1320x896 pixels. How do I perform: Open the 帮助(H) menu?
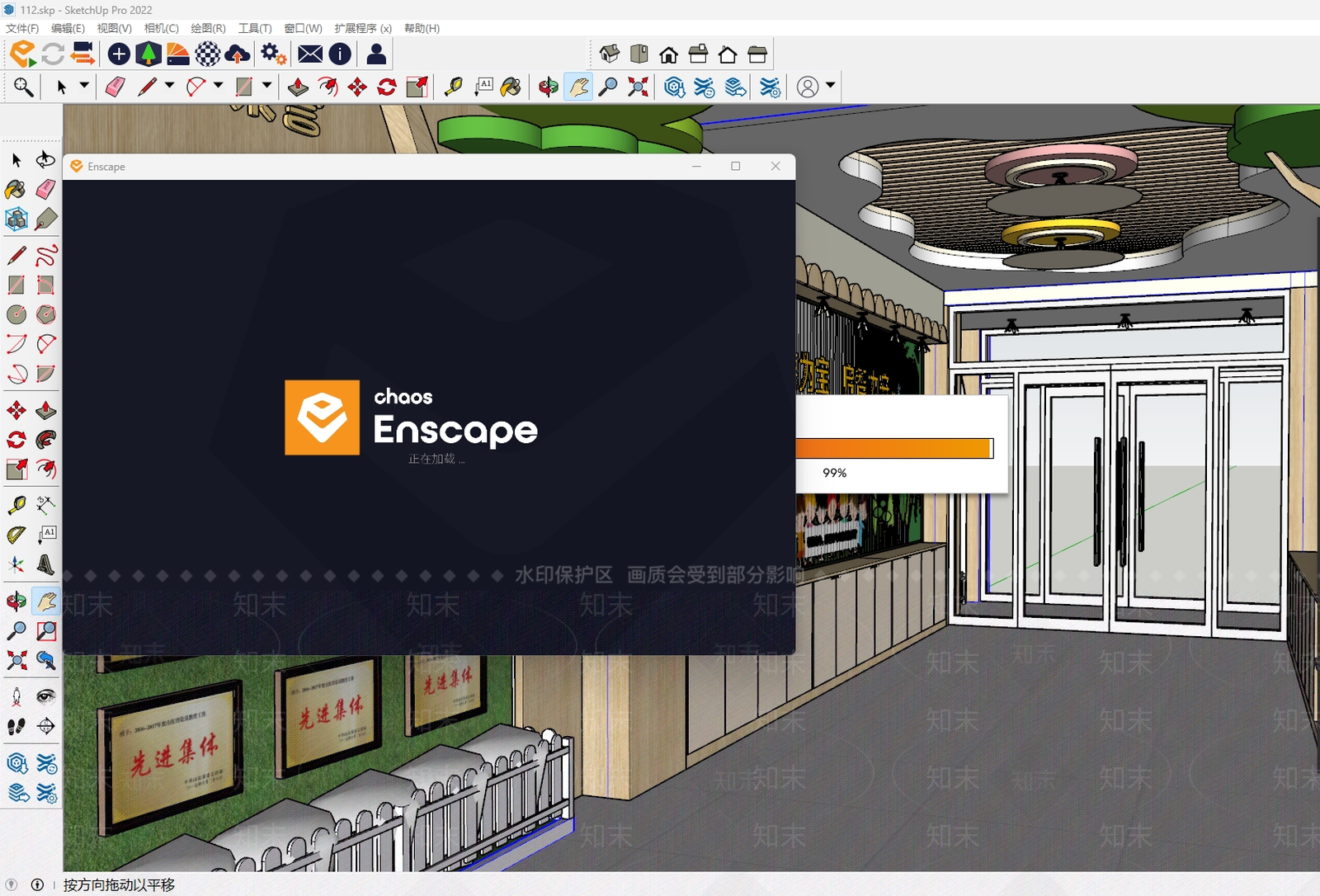coord(422,28)
